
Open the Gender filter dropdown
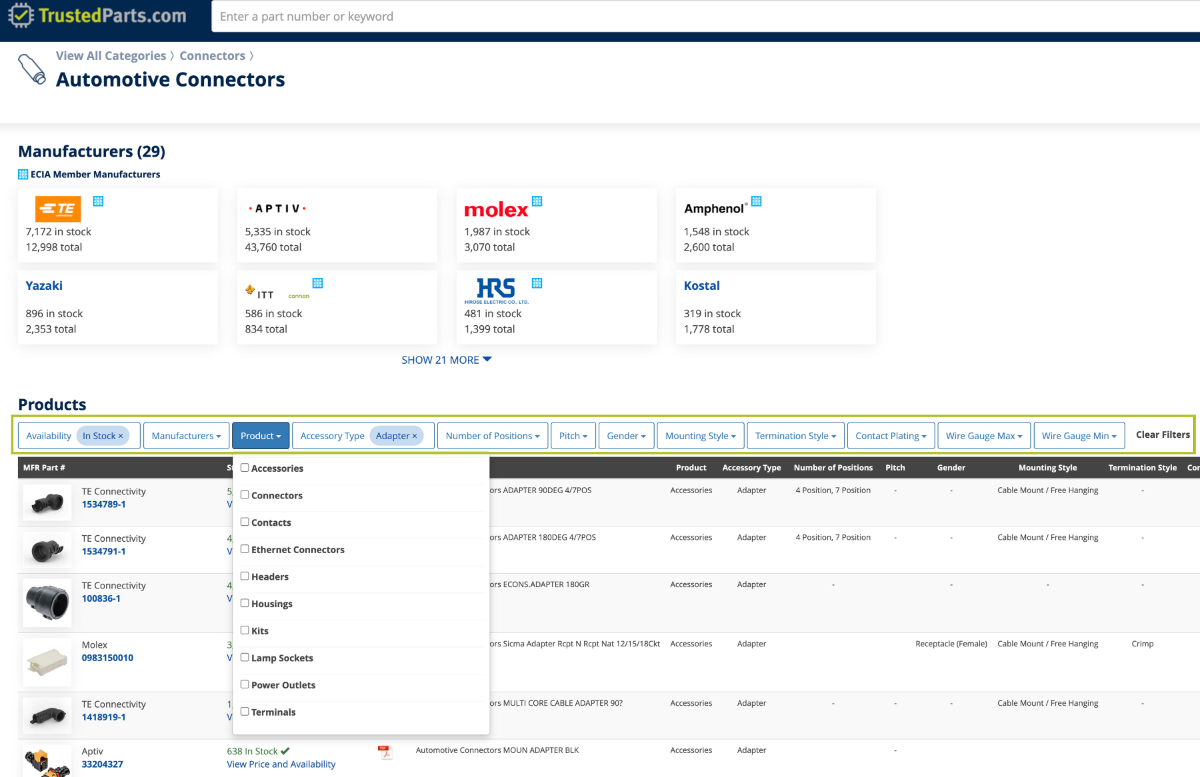pyautogui.click(x=626, y=436)
